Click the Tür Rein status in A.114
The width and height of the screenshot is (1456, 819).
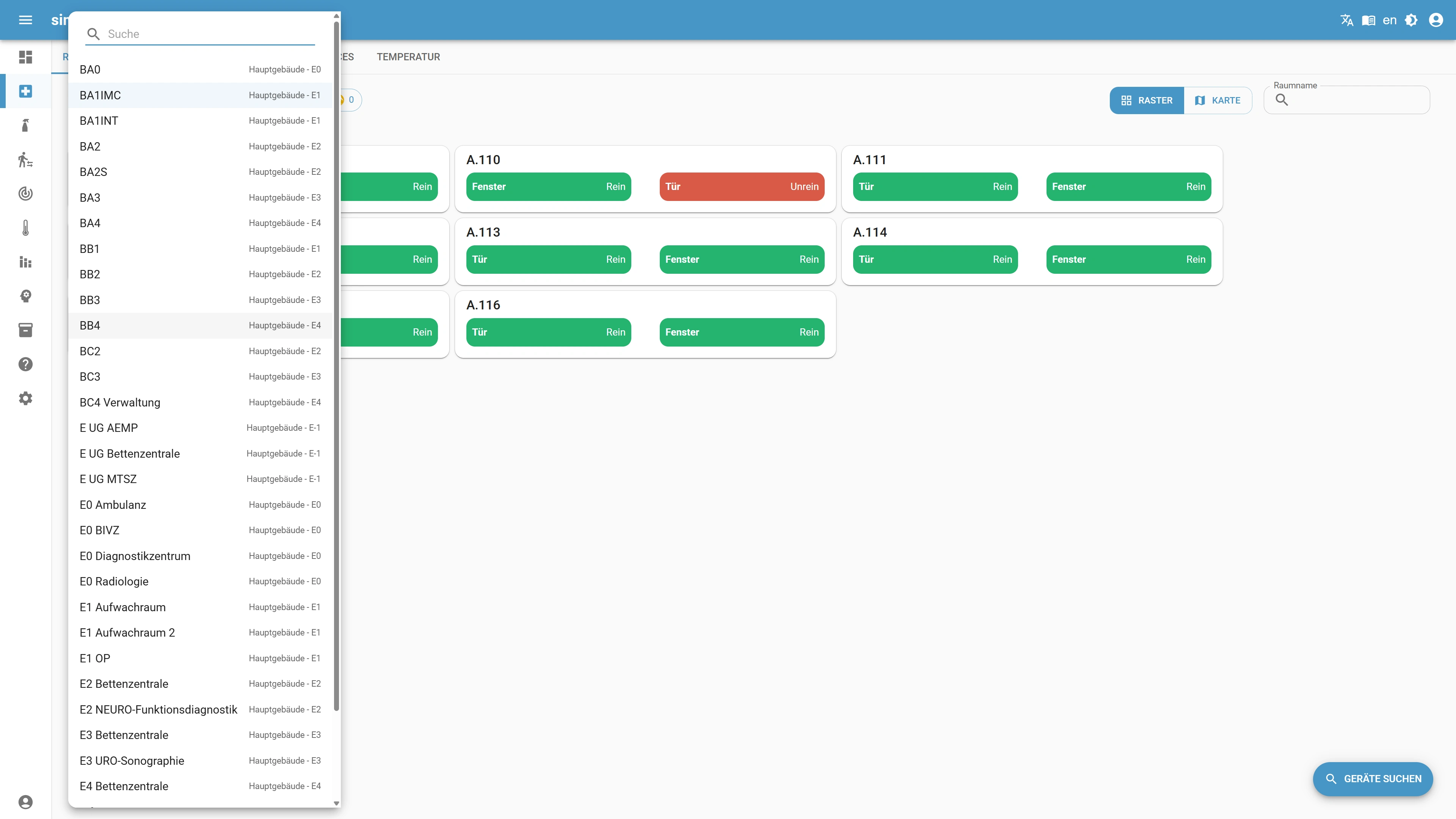coord(935,259)
